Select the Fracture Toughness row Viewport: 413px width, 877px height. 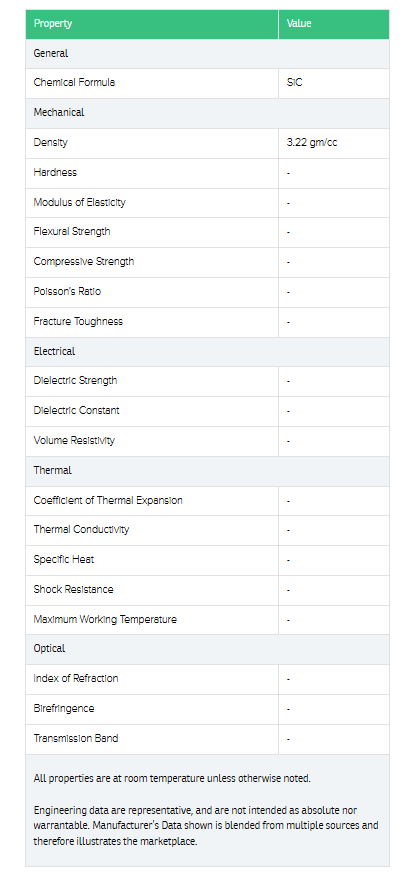coord(207,322)
